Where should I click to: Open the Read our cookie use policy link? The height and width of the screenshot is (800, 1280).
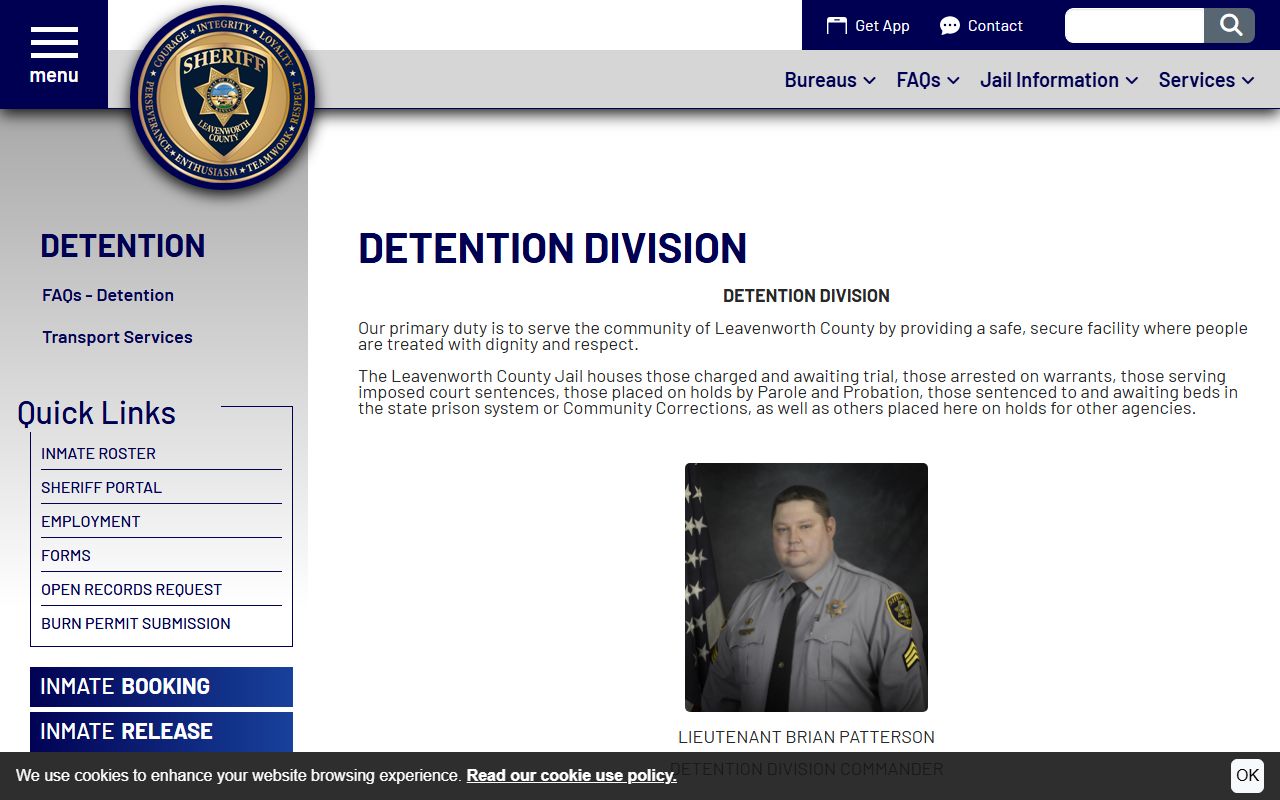point(571,776)
